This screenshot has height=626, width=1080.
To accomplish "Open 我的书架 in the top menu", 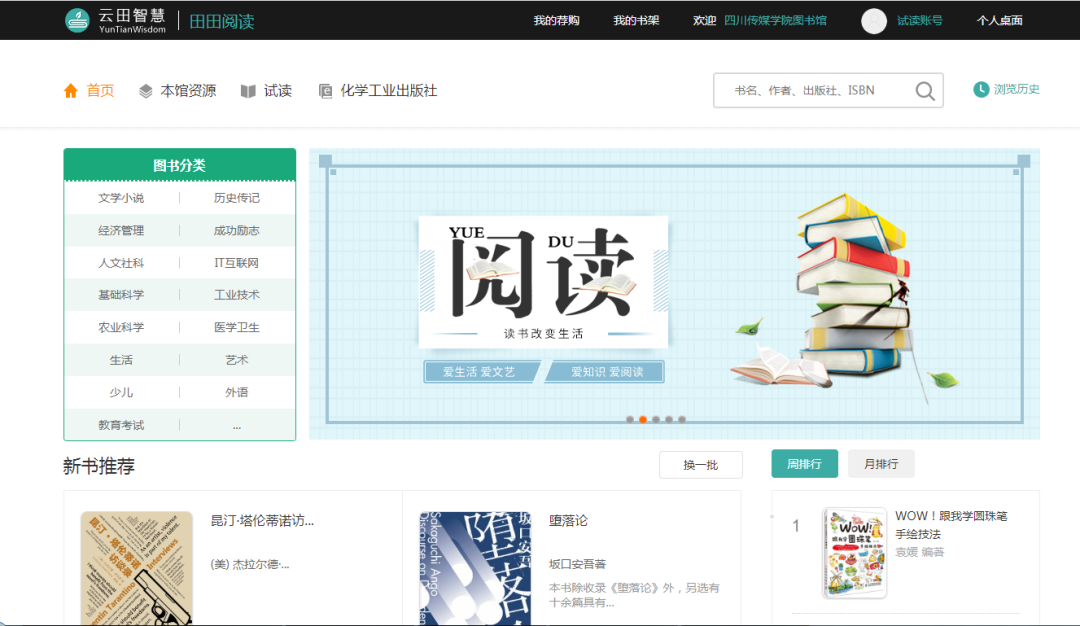I will click(636, 21).
